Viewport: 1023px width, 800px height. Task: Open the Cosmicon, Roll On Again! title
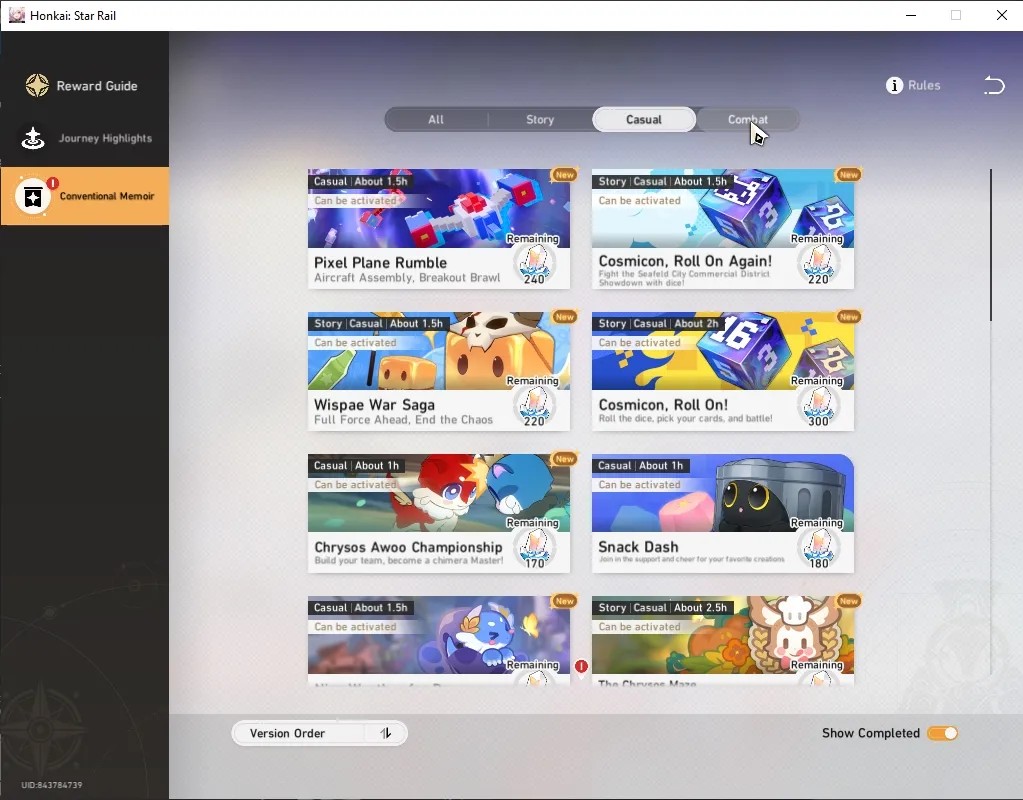[685, 261]
